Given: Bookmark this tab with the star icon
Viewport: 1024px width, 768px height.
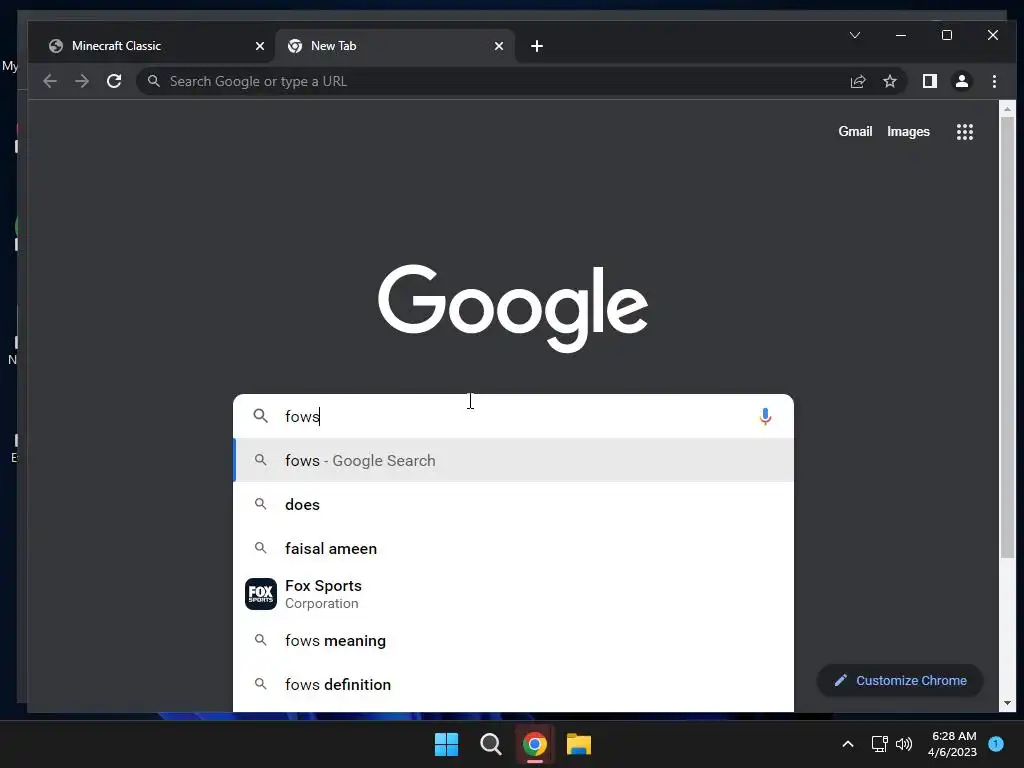Looking at the screenshot, I should pyautogui.click(x=889, y=82).
